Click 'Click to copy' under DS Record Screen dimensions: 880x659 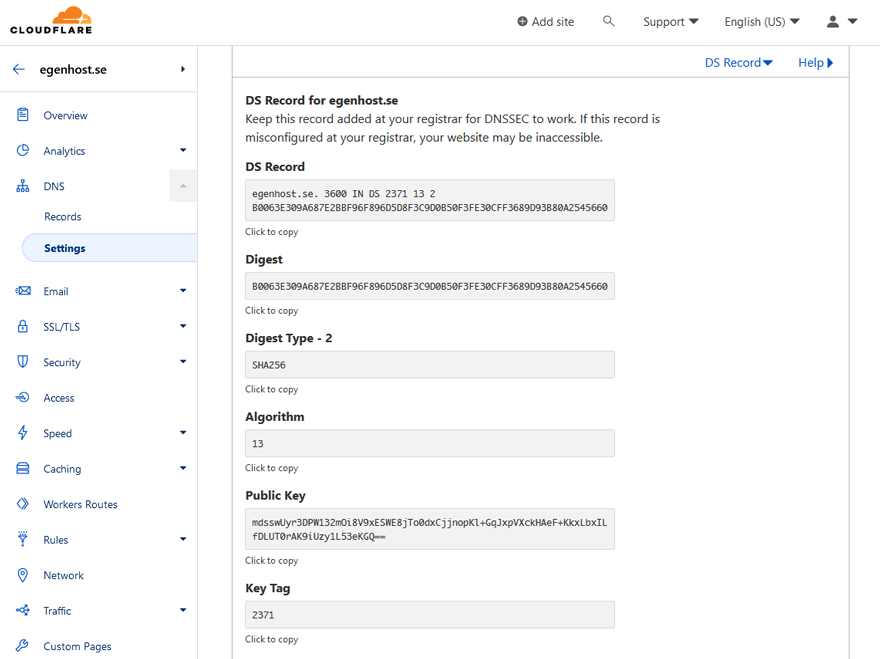[272, 232]
